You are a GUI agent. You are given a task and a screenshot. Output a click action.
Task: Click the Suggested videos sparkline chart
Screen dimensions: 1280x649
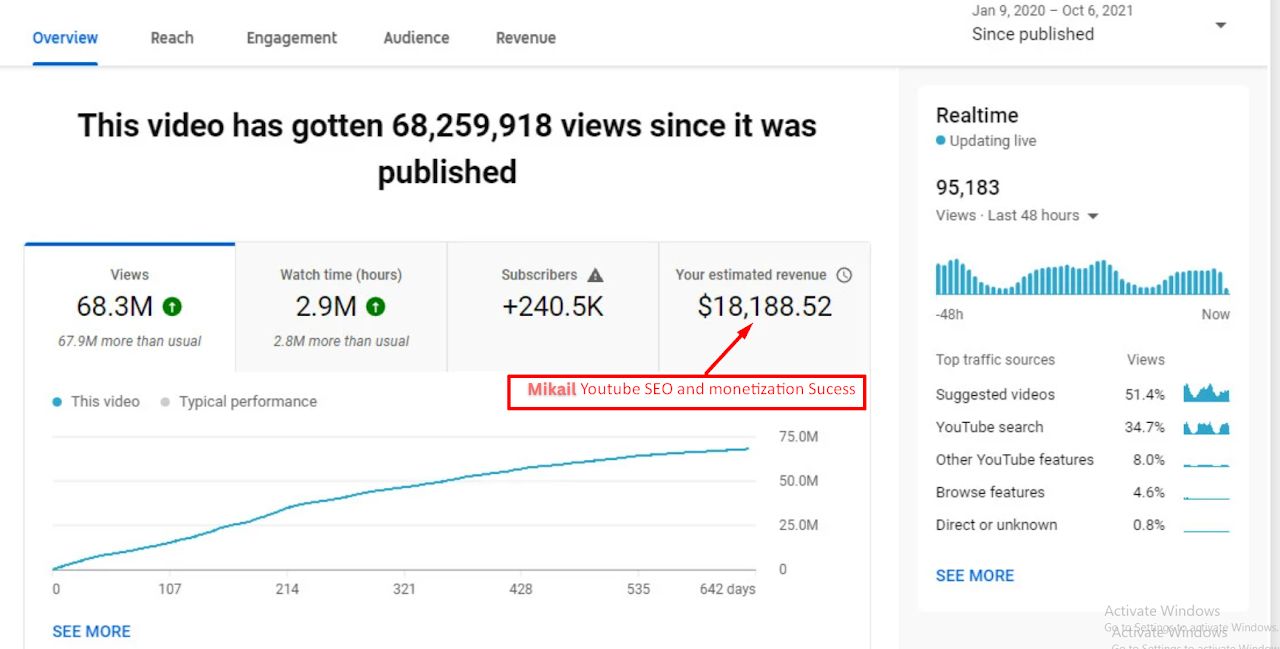(x=1206, y=394)
